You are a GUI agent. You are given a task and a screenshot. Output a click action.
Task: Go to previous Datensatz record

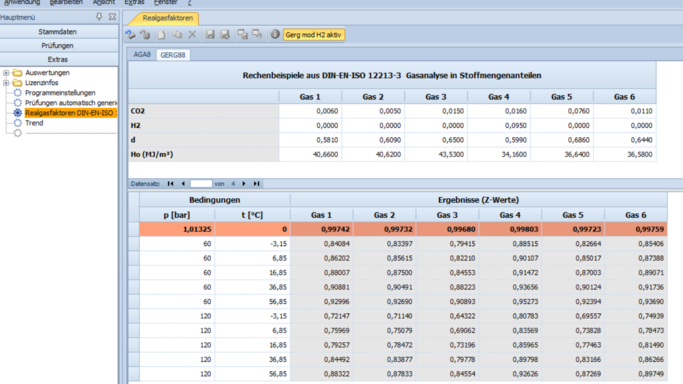[x=183, y=184]
